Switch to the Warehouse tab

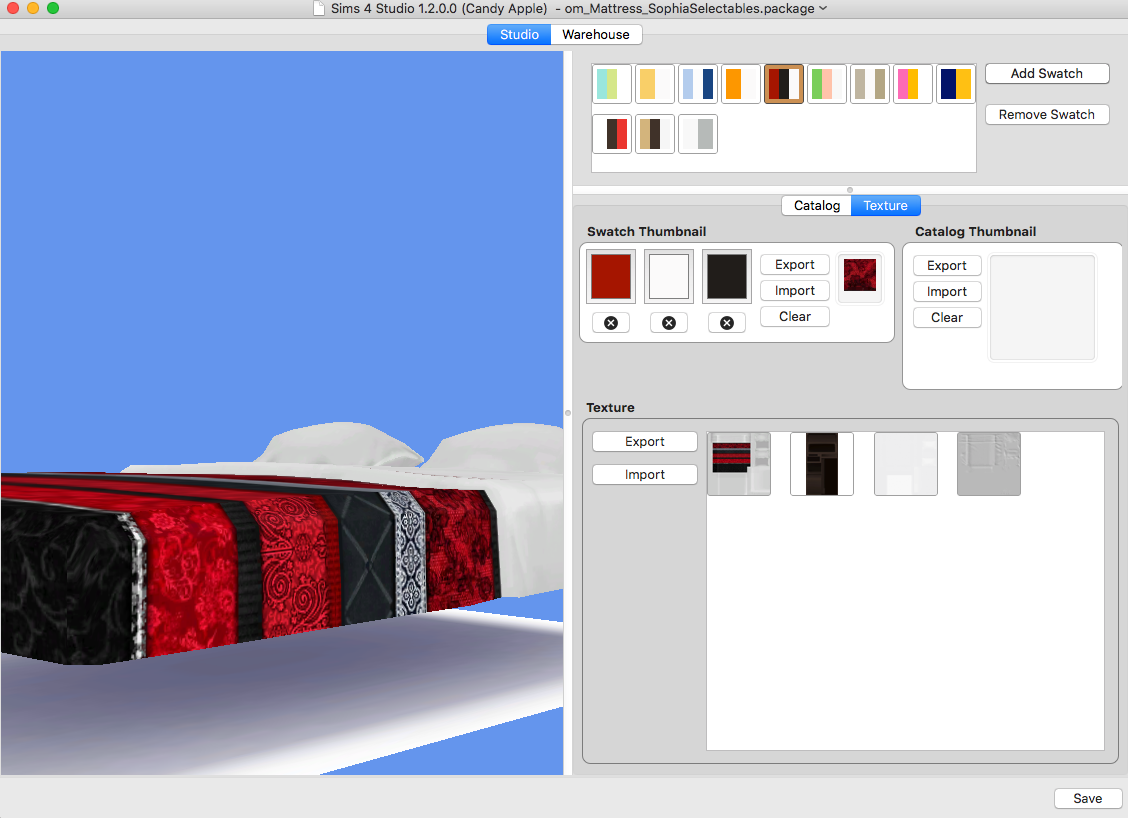(595, 34)
